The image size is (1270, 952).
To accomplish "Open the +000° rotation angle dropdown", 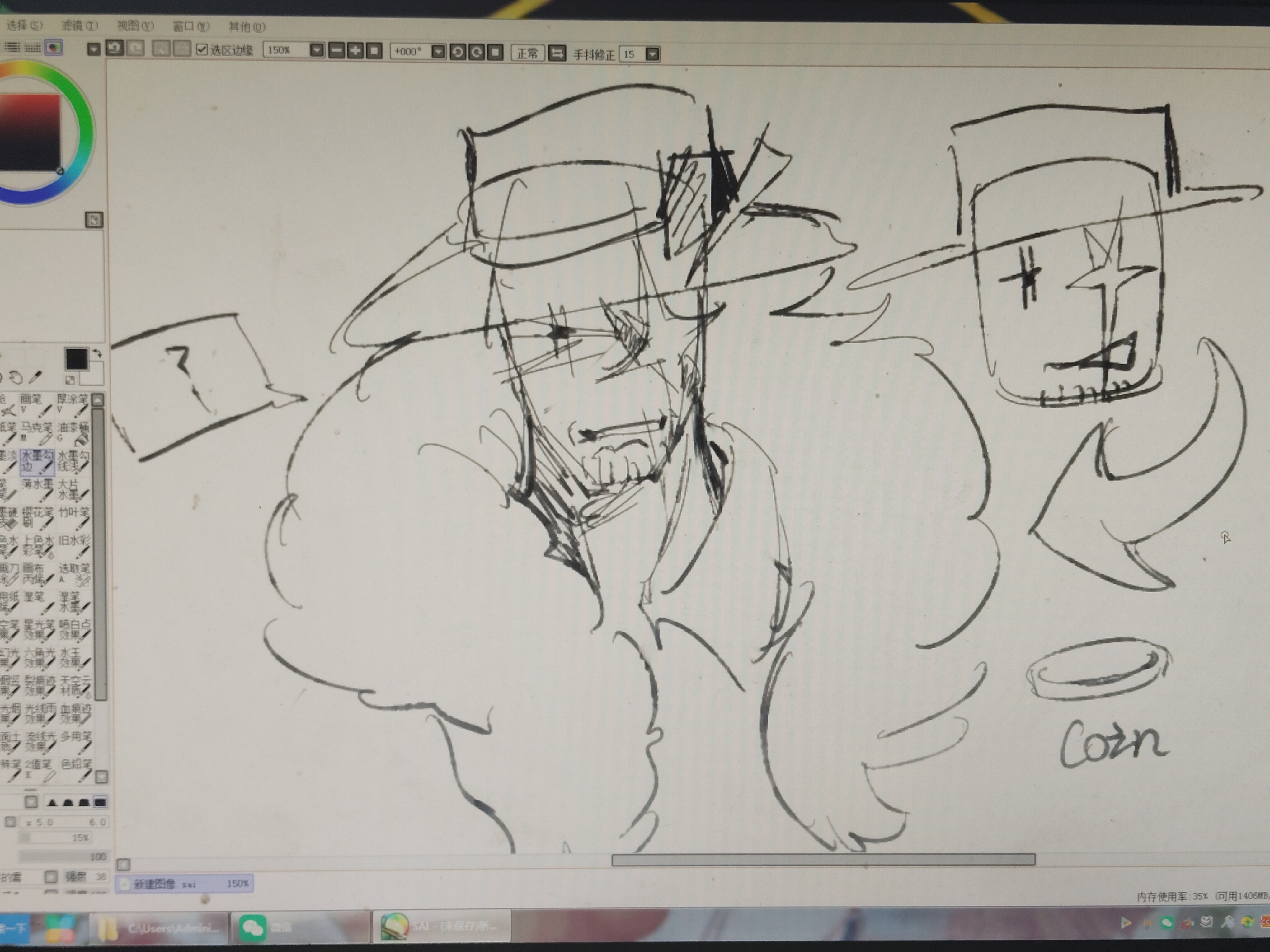I will pyautogui.click(x=438, y=52).
